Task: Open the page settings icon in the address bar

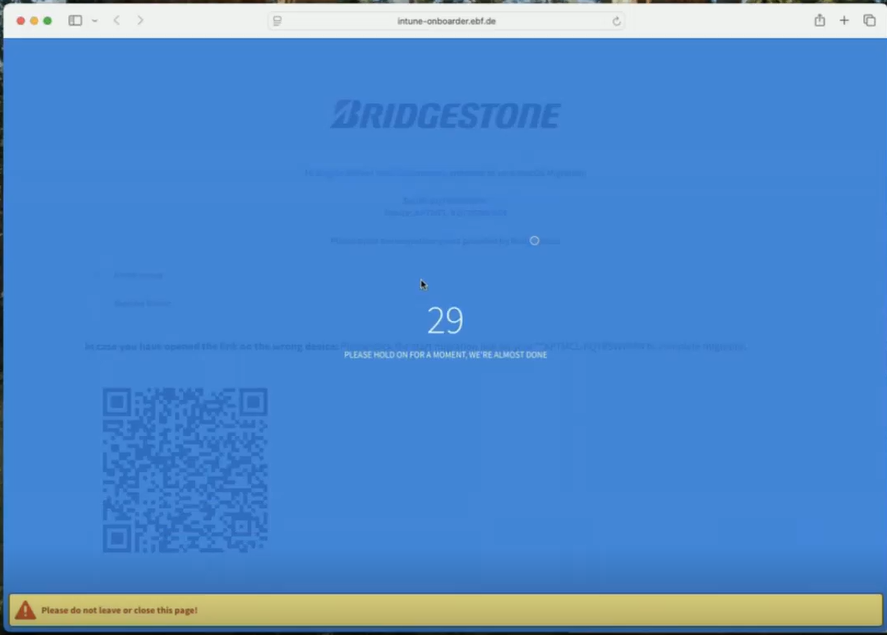Action: (x=277, y=21)
